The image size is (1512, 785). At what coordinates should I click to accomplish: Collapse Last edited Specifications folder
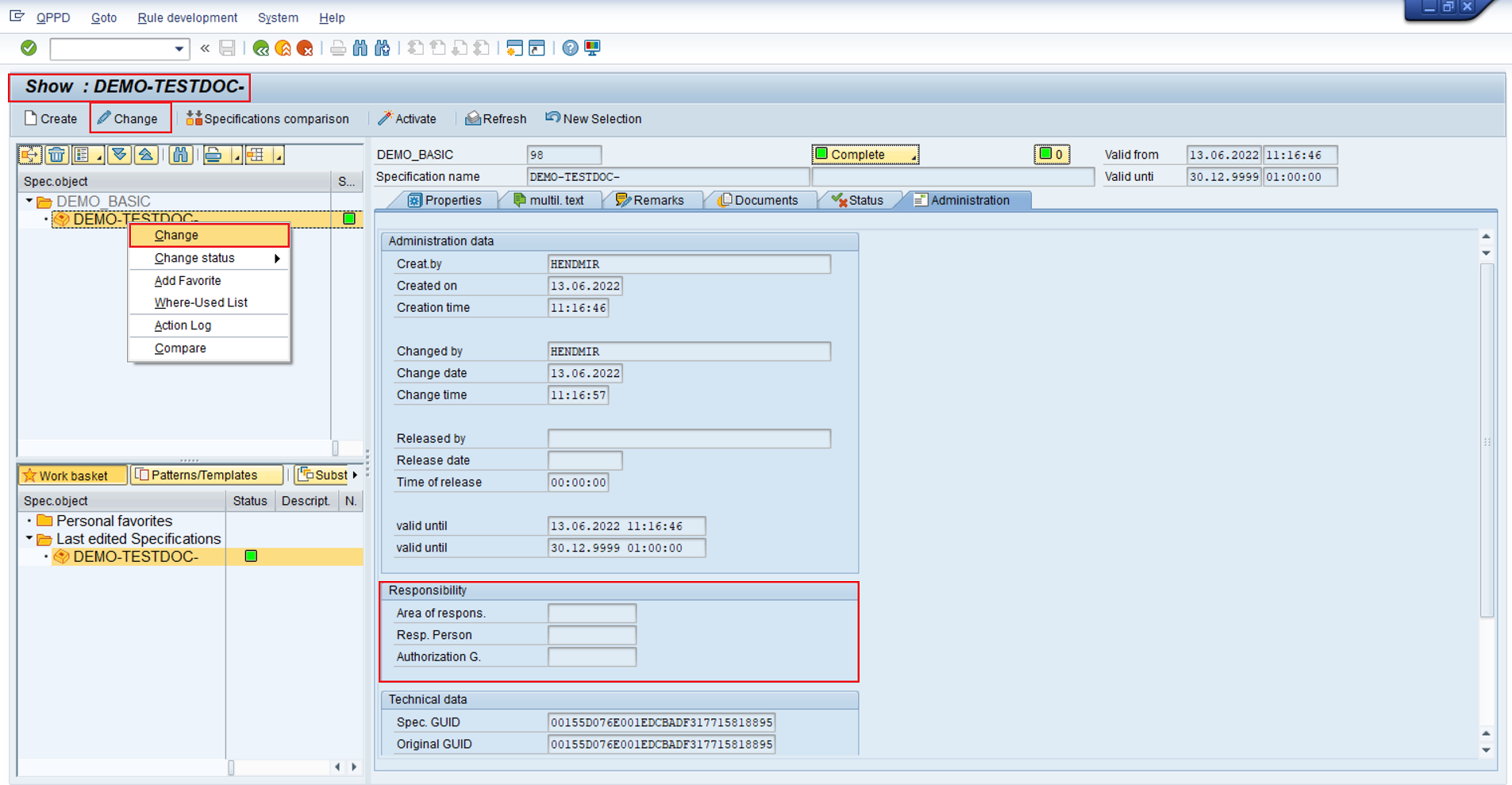pyautogui.click(x=29, y=539)
